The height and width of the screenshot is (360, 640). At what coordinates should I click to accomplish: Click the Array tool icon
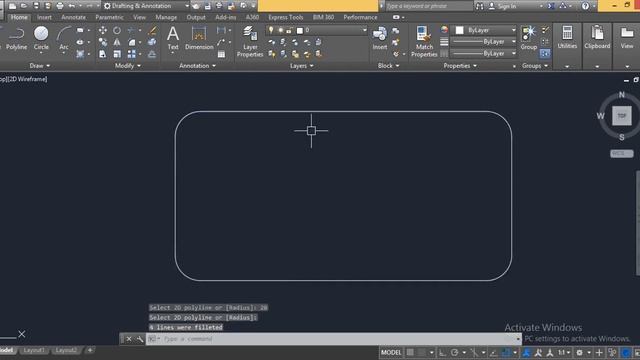[x=131, y=54]
